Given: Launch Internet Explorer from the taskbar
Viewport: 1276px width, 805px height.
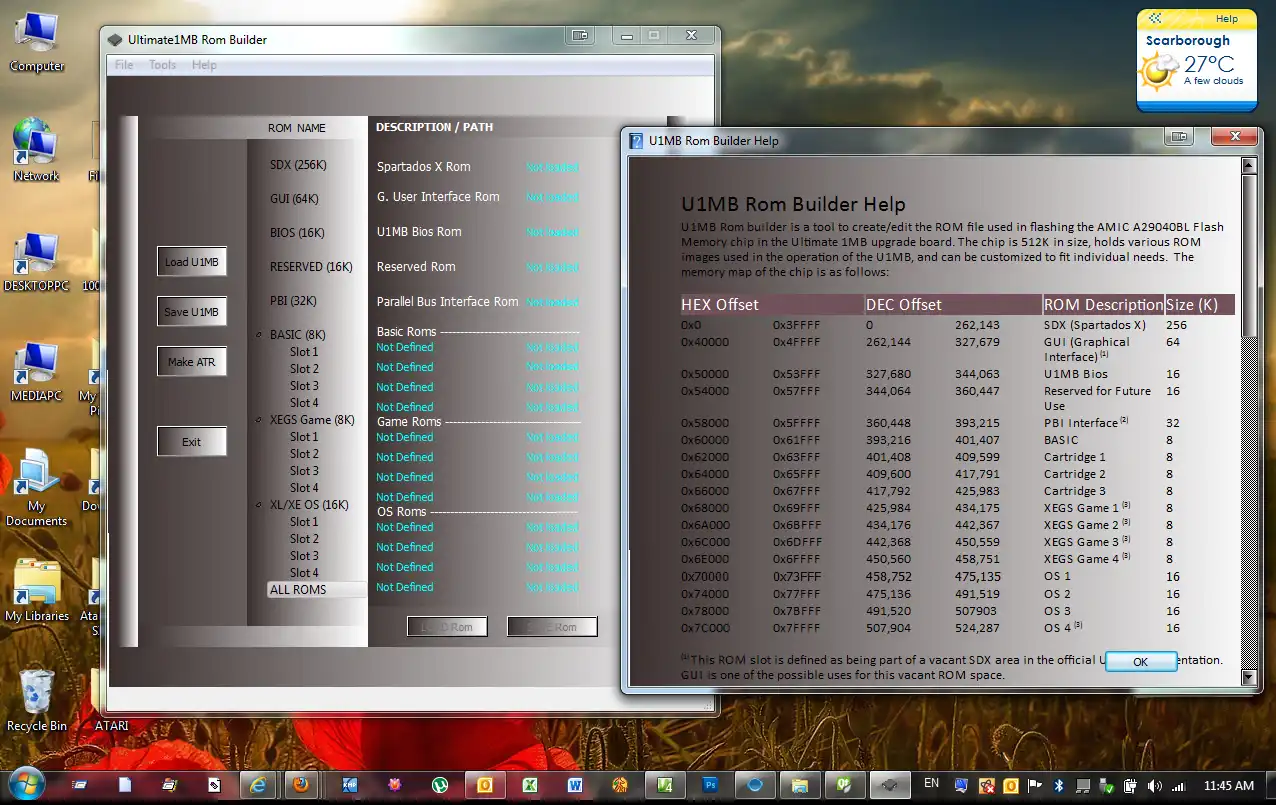Looking at the screenshot, I should pyautogui.click(x=259, y=785).
